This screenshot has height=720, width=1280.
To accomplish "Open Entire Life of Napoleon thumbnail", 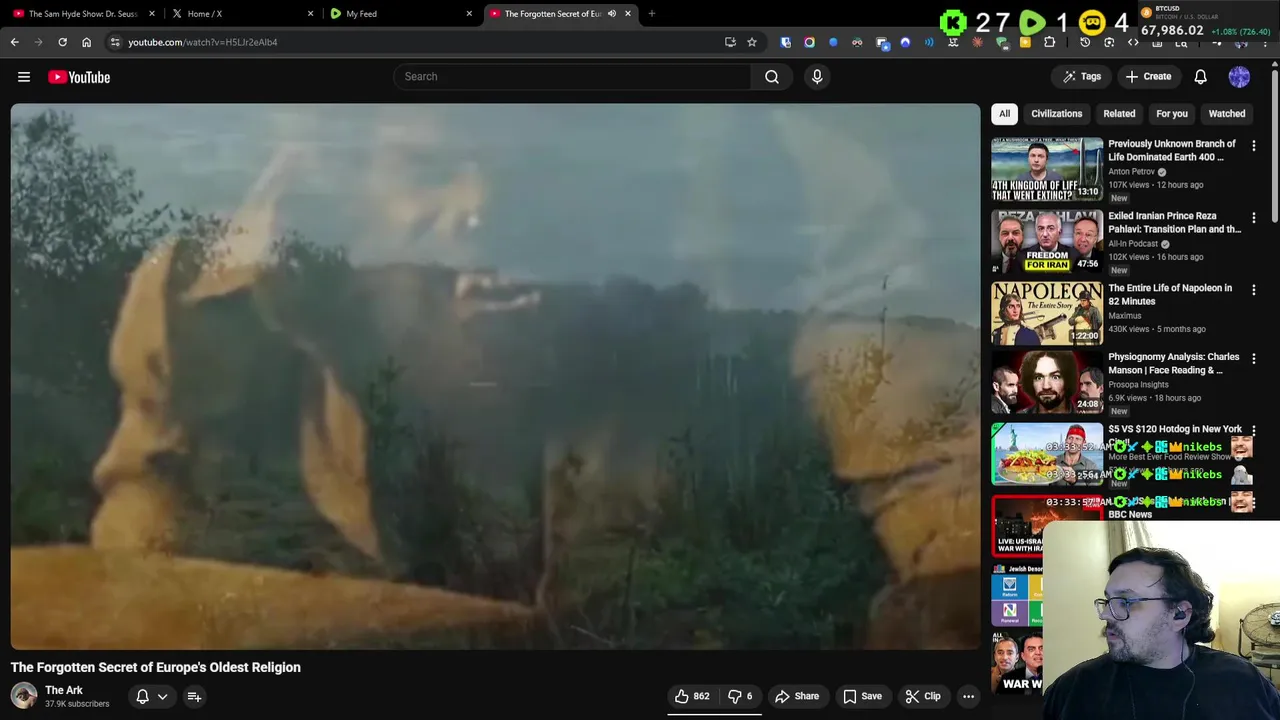I will [1047, 313].
